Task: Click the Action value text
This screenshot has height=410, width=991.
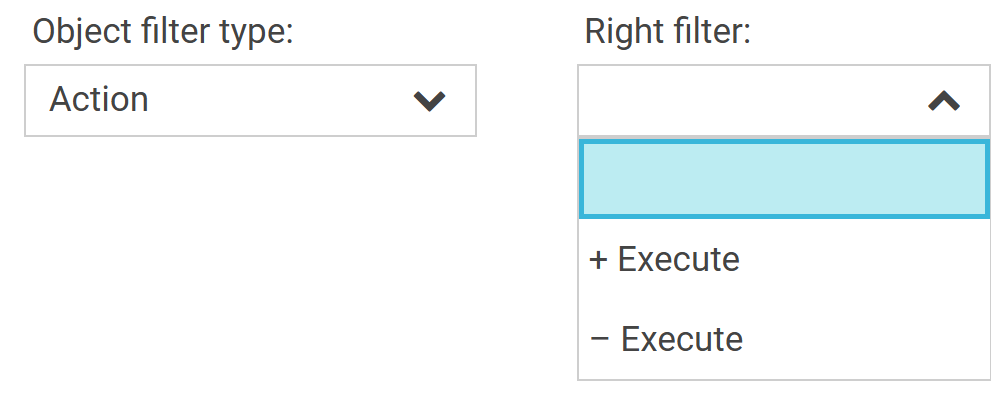Action: click(99, 100)
